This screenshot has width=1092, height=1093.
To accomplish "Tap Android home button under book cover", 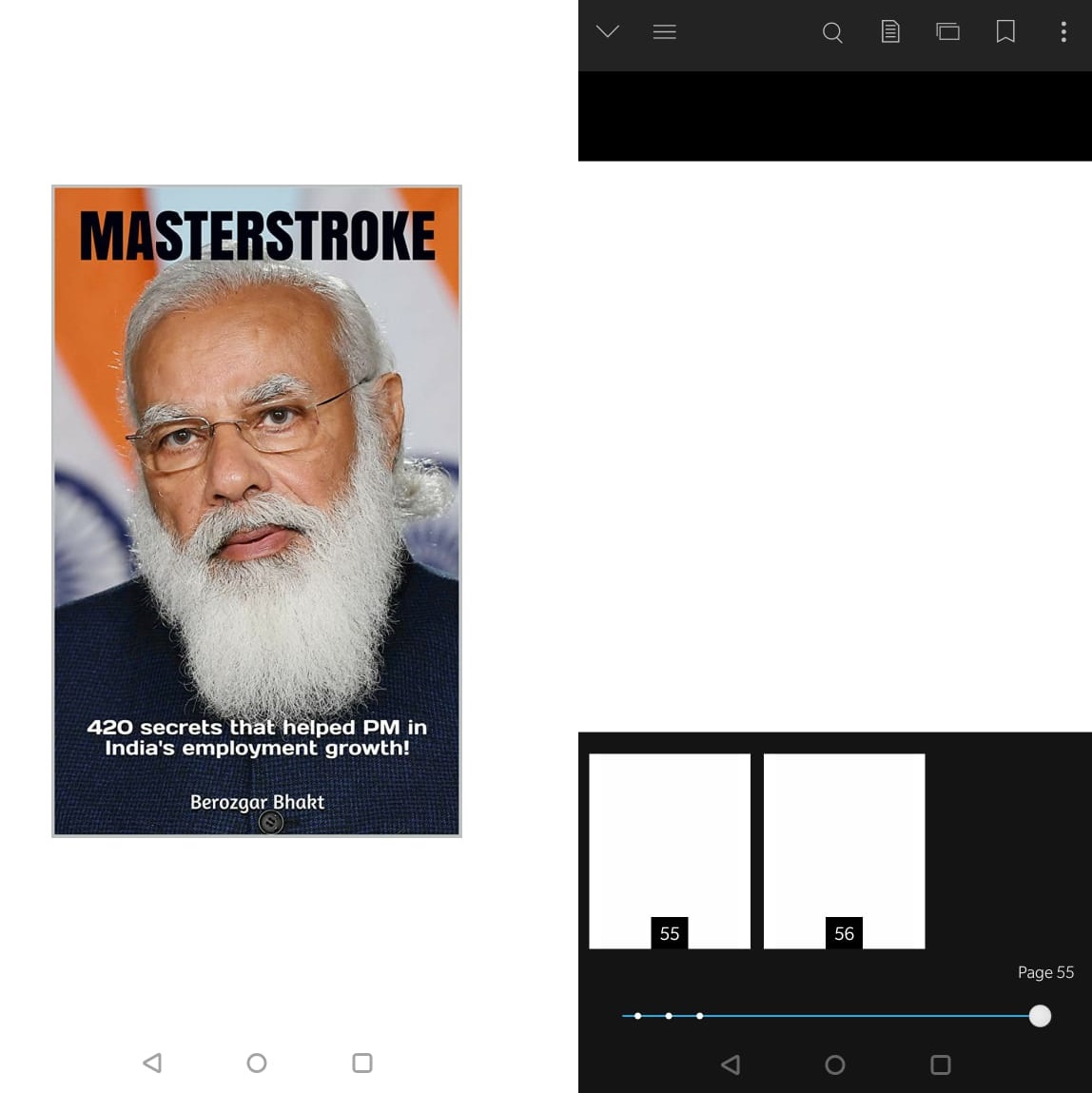I will coord(257,1063).
